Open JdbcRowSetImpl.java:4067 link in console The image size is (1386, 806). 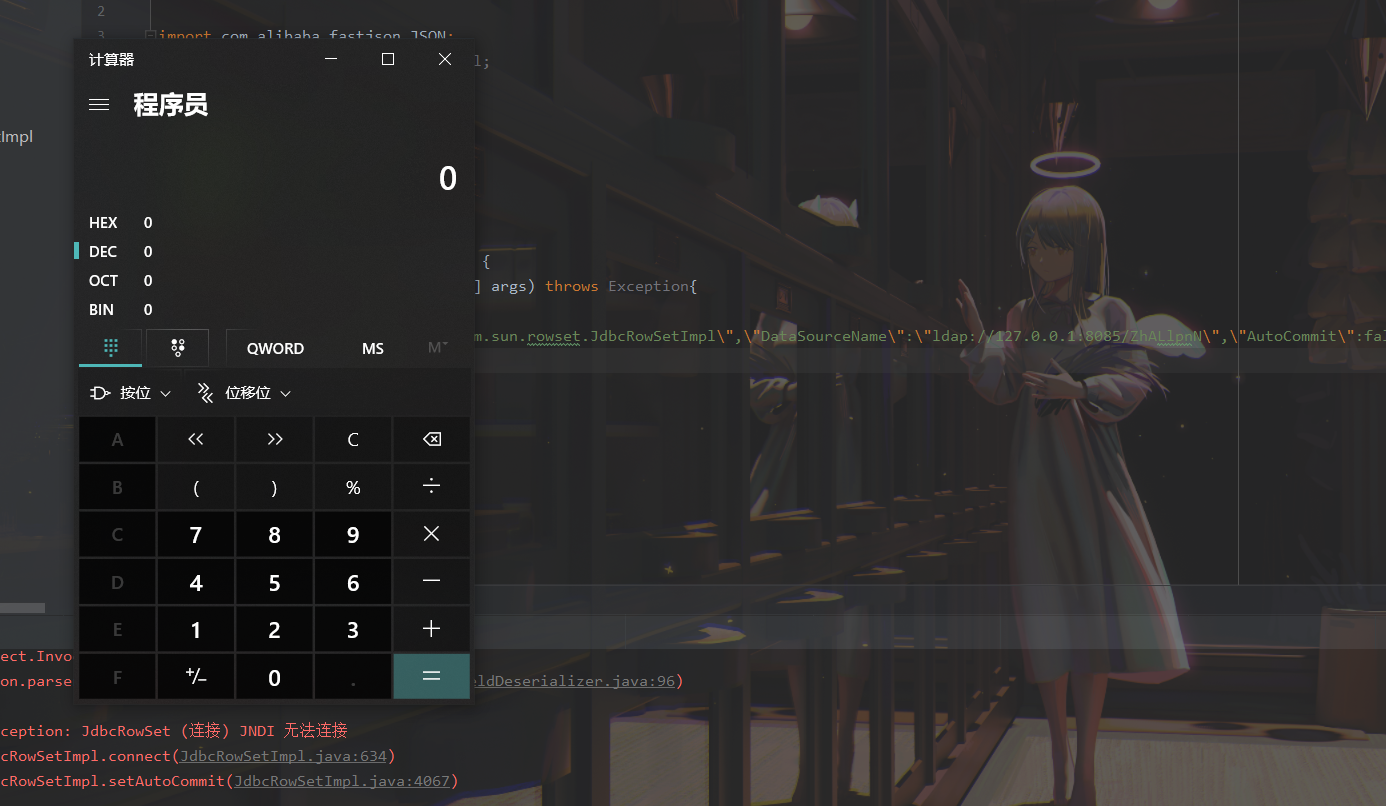(x=342, y=781)
